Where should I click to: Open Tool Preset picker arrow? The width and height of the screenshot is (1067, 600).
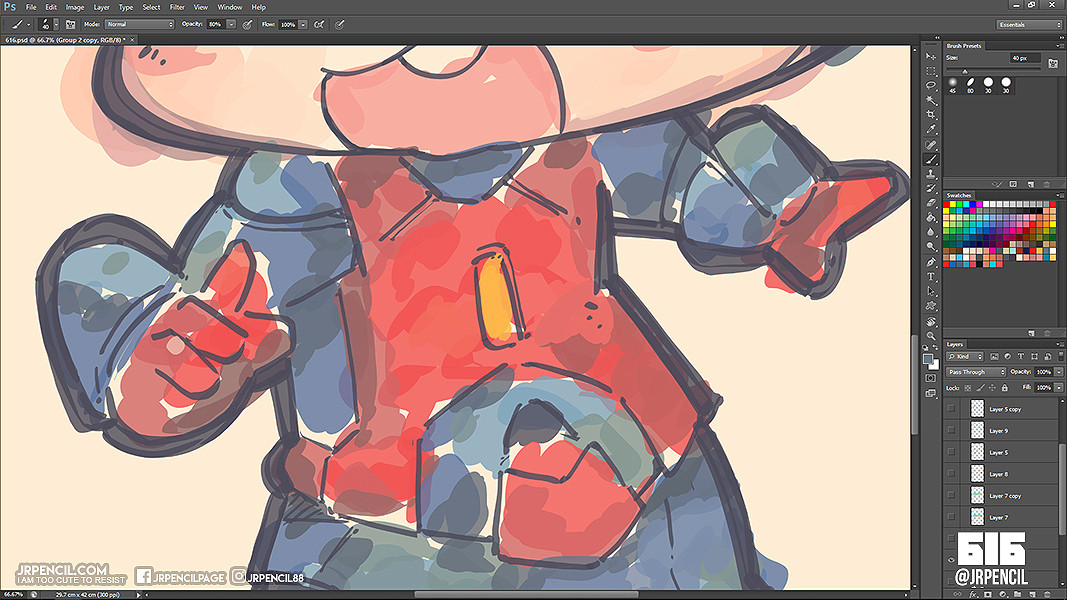click(29, 24)
